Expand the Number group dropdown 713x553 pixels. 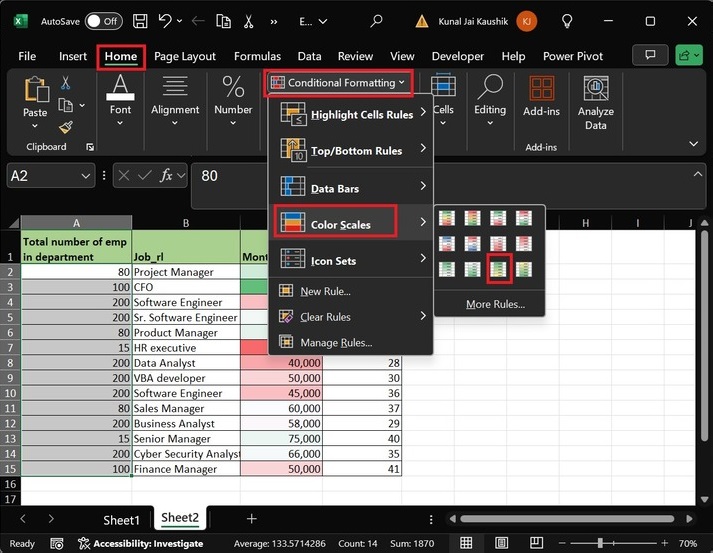point(233,124)
